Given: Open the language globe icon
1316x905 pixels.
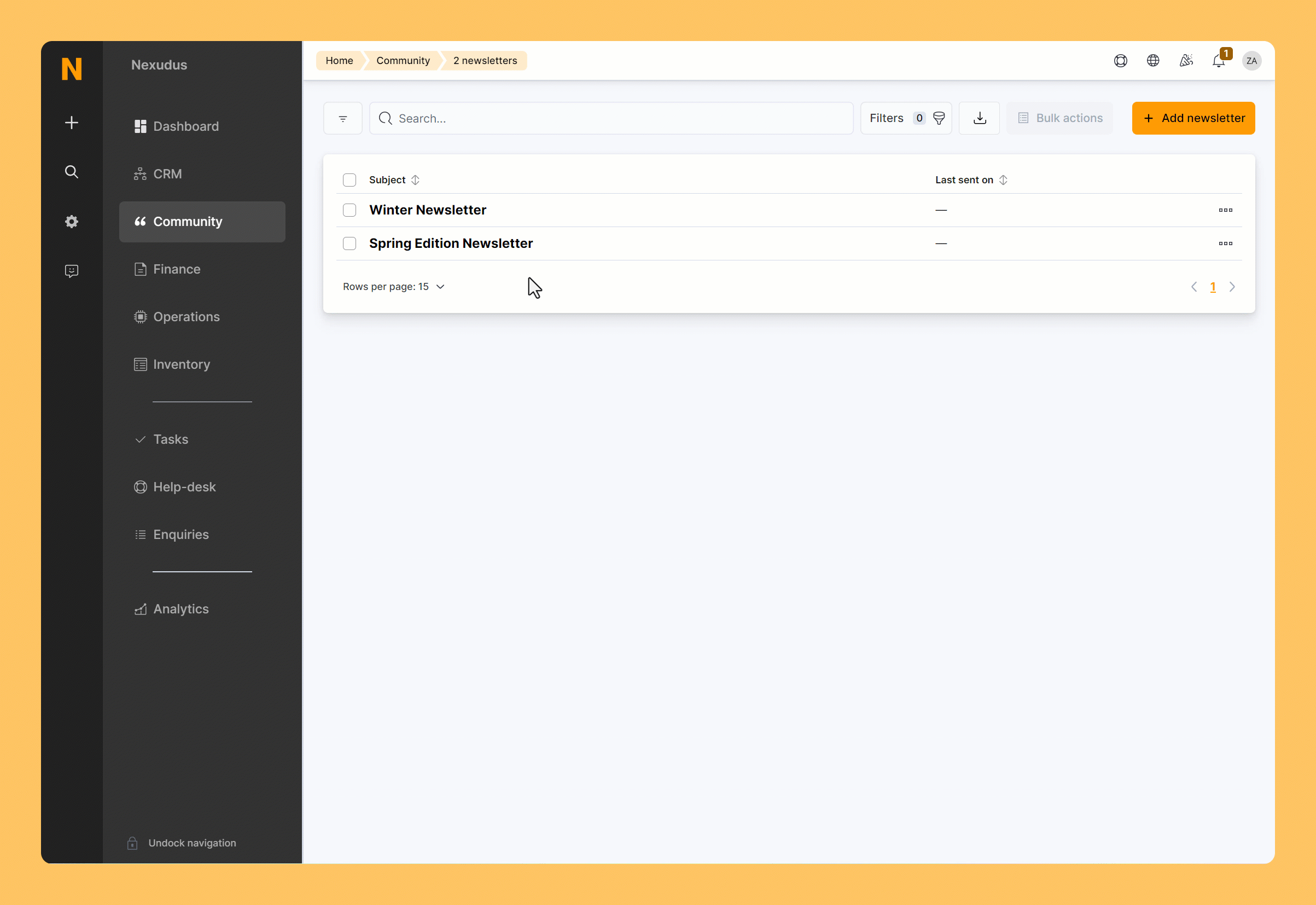Looking at the screenshot, I should (1153, 61).
